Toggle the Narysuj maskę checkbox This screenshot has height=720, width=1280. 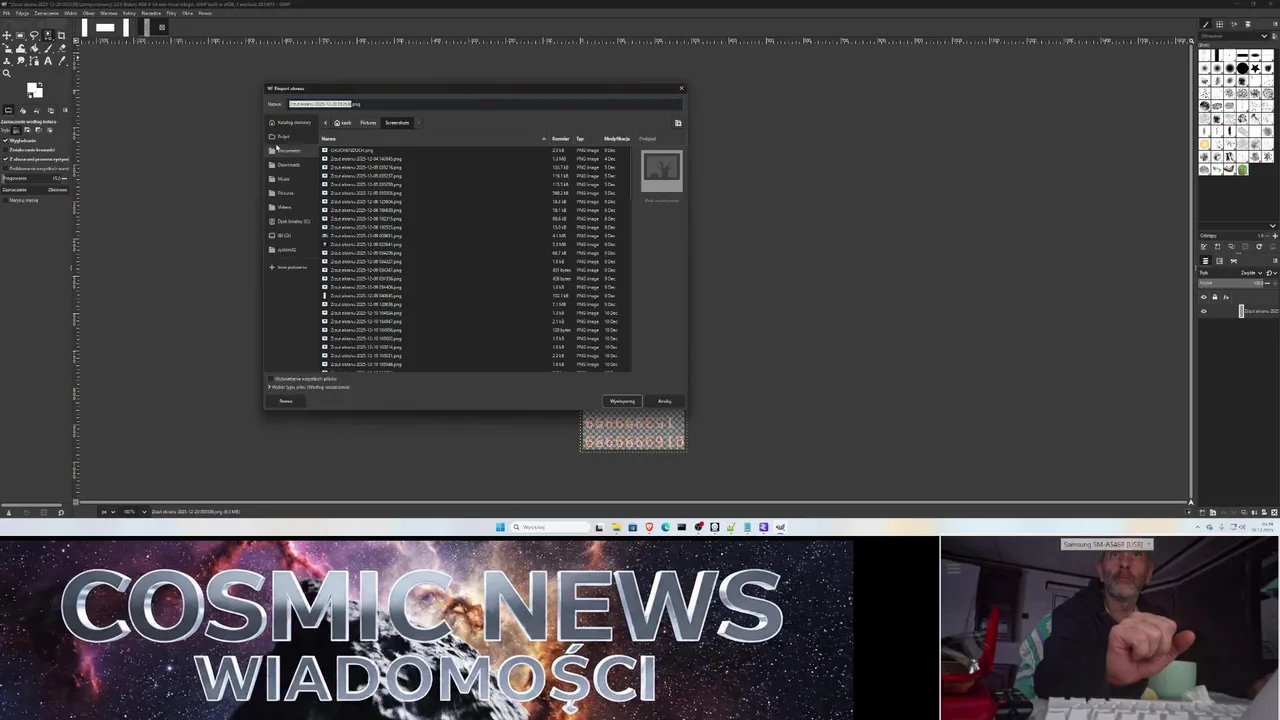[x=6, y=200]
